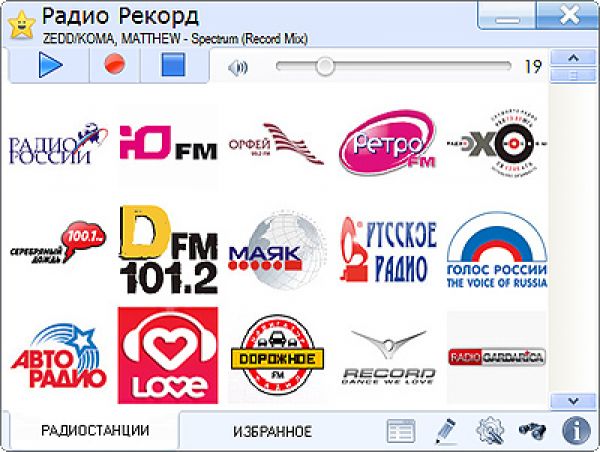Image resolution: width=600 pixels, height=452 pixels.
Task: Switch to the Избранное tab
Action: [272, 431]
